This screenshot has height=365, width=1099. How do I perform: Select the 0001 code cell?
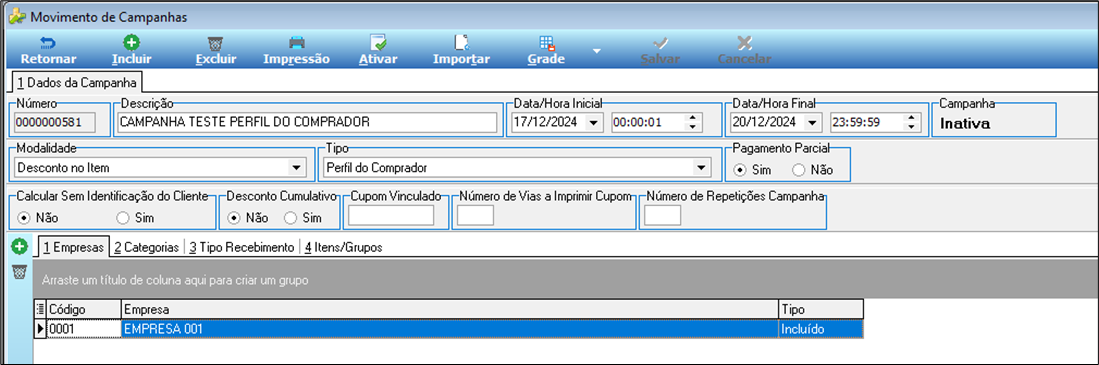pyautogui.click(x=83, y=328)
